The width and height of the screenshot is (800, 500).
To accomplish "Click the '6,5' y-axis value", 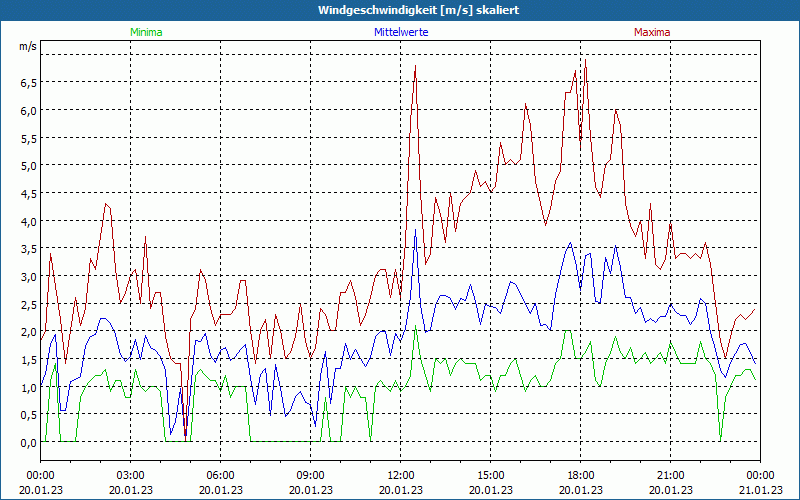I will (x=29, y=83).
